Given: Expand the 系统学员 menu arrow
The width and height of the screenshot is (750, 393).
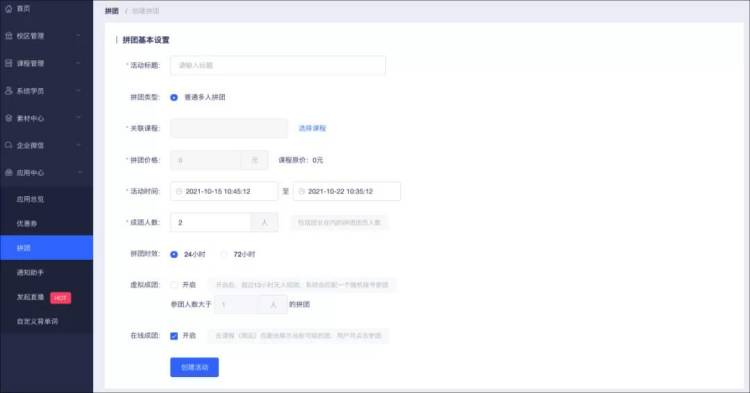Looking at the screenshot, I should click(x=78, y=90).
